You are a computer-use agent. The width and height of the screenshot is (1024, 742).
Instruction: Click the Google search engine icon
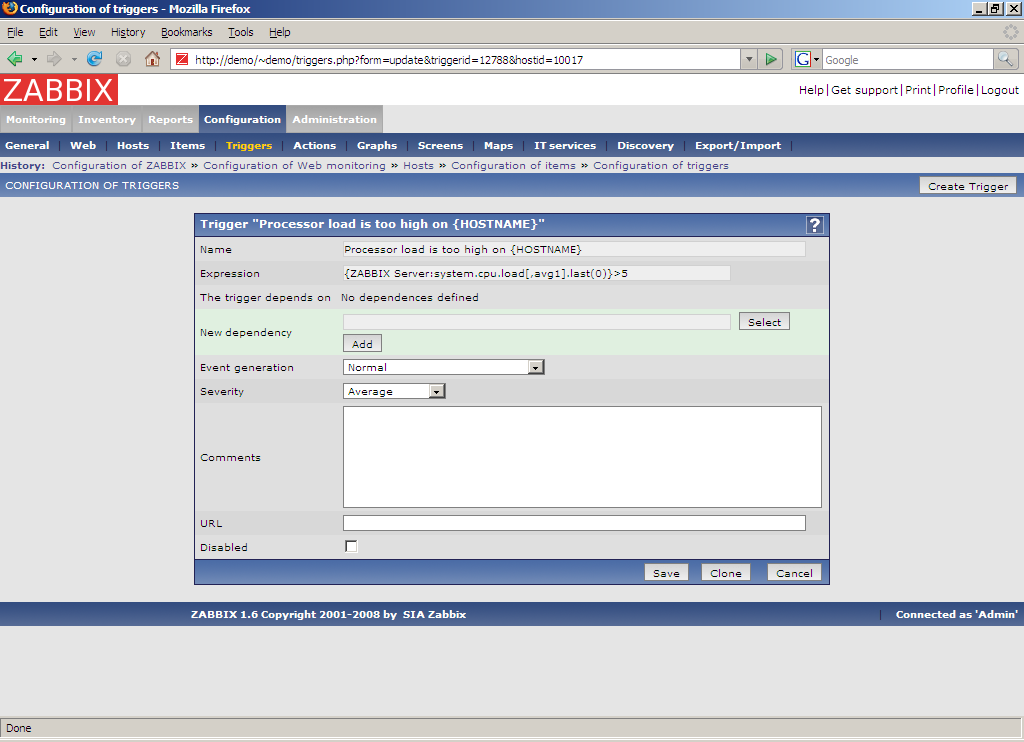[x=803, y=59]
